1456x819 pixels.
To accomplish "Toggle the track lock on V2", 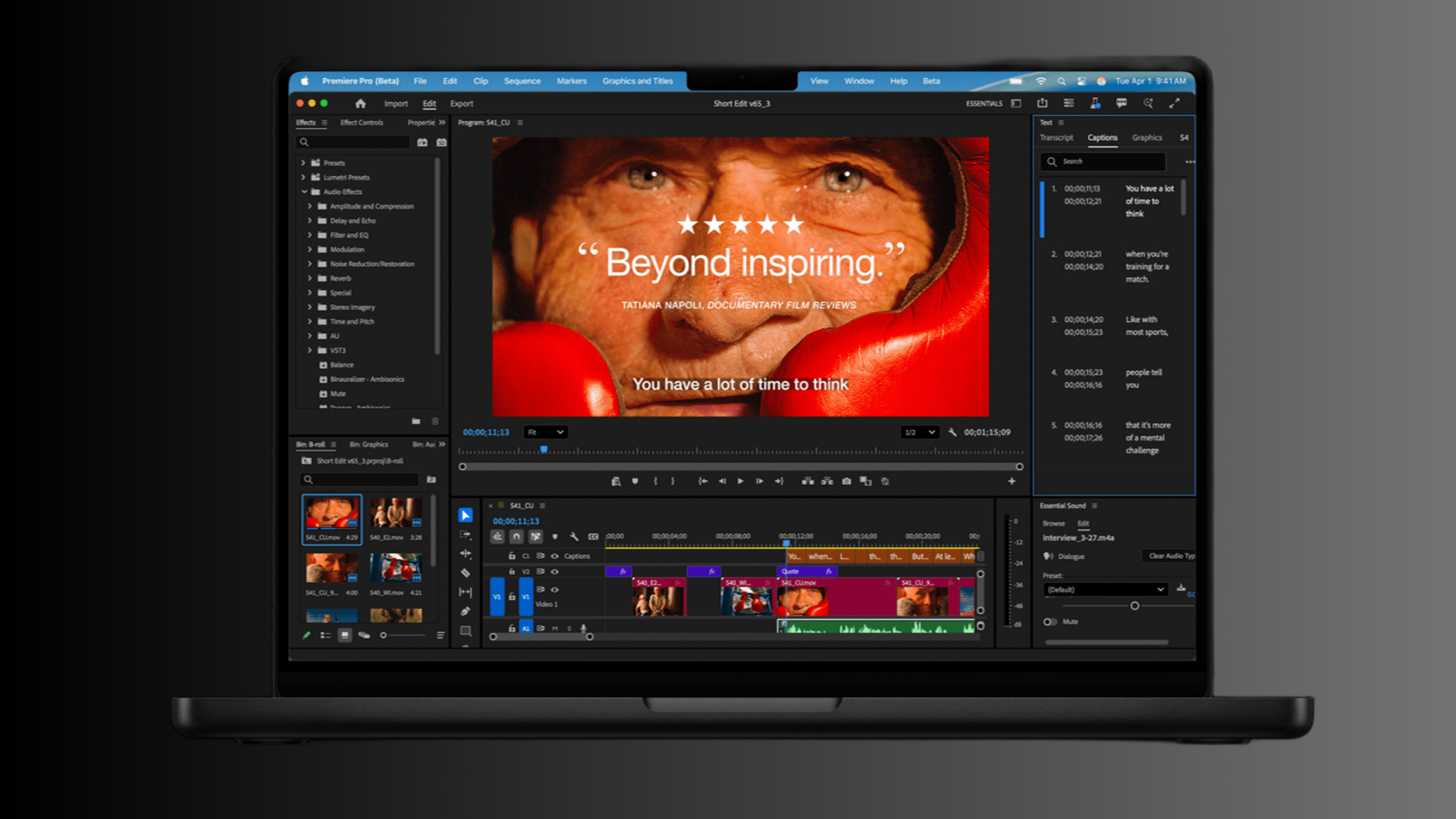I will click(x=512, y=572).
